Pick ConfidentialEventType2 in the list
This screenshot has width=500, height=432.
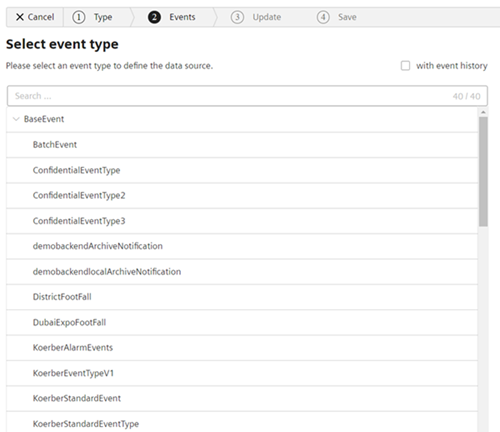[x=242, y=196]
